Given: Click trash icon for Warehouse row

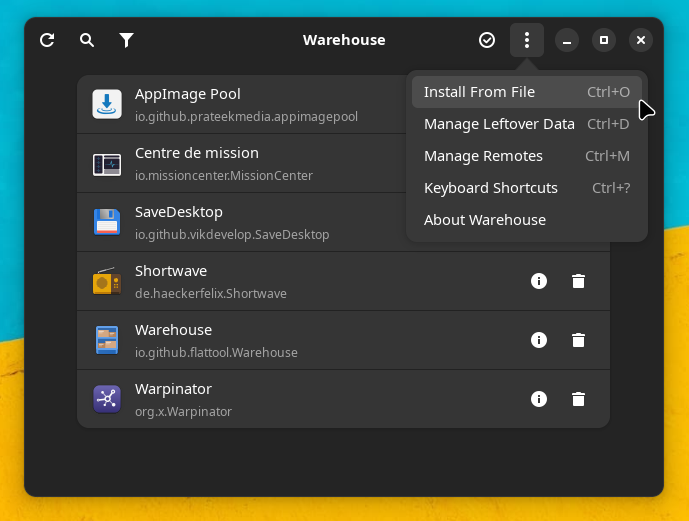Looking at the screenshot, I should (x=578, y=340).
